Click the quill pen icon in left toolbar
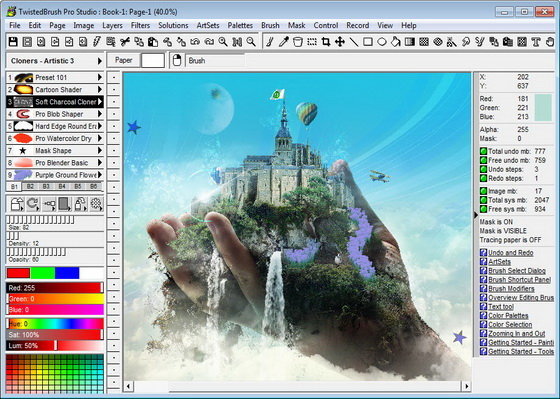 coord(97,42)
